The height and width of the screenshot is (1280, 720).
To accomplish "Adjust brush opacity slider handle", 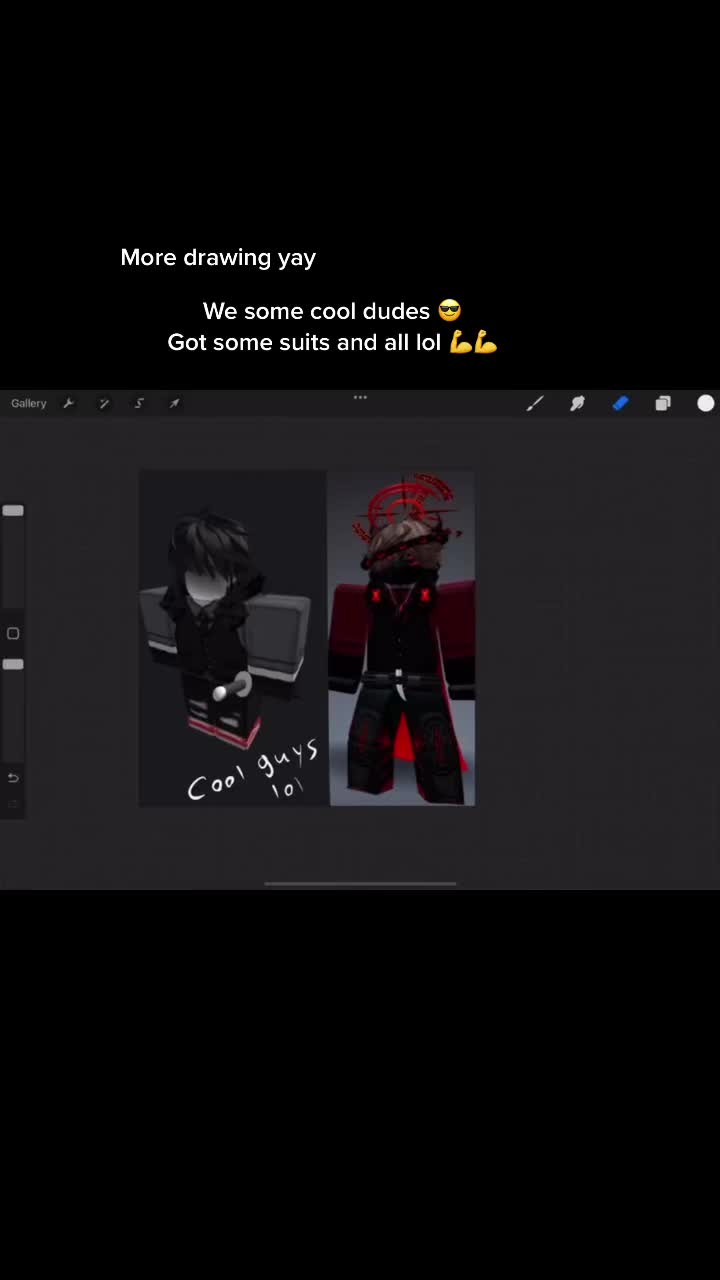I will coord(13,664).
